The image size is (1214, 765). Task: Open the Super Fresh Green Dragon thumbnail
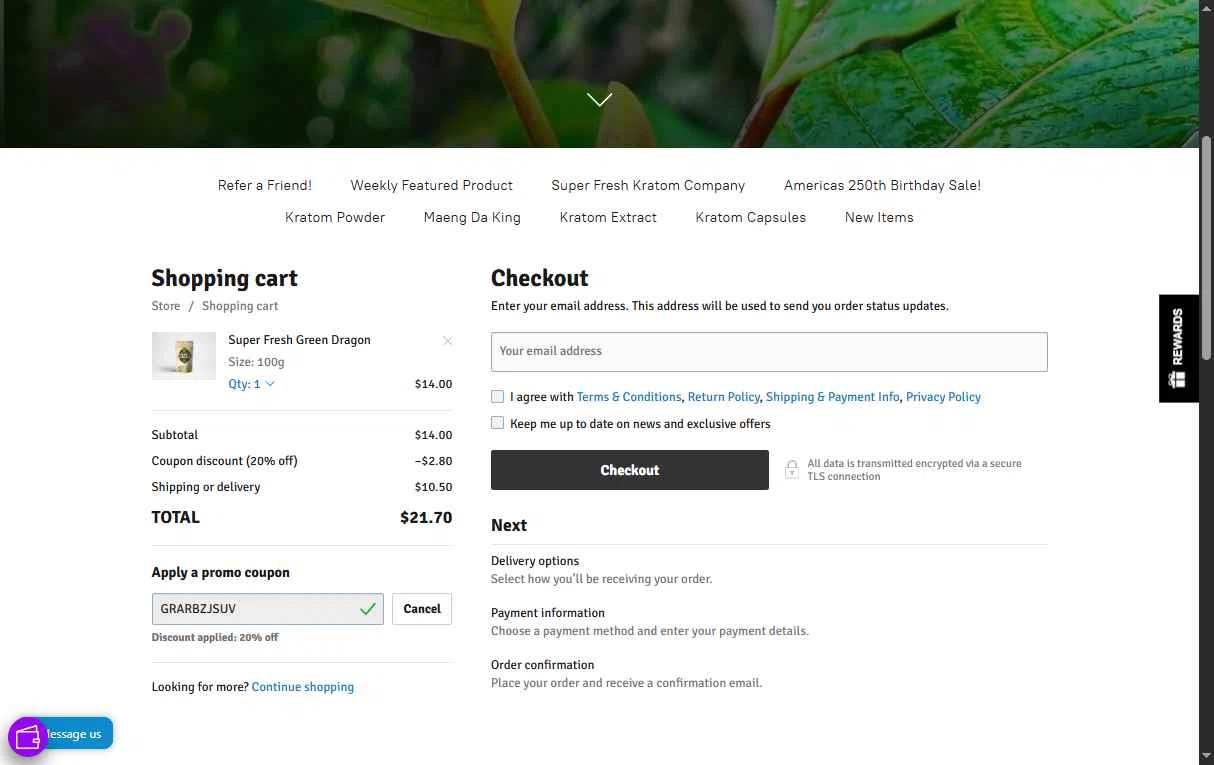pos(184,356)
